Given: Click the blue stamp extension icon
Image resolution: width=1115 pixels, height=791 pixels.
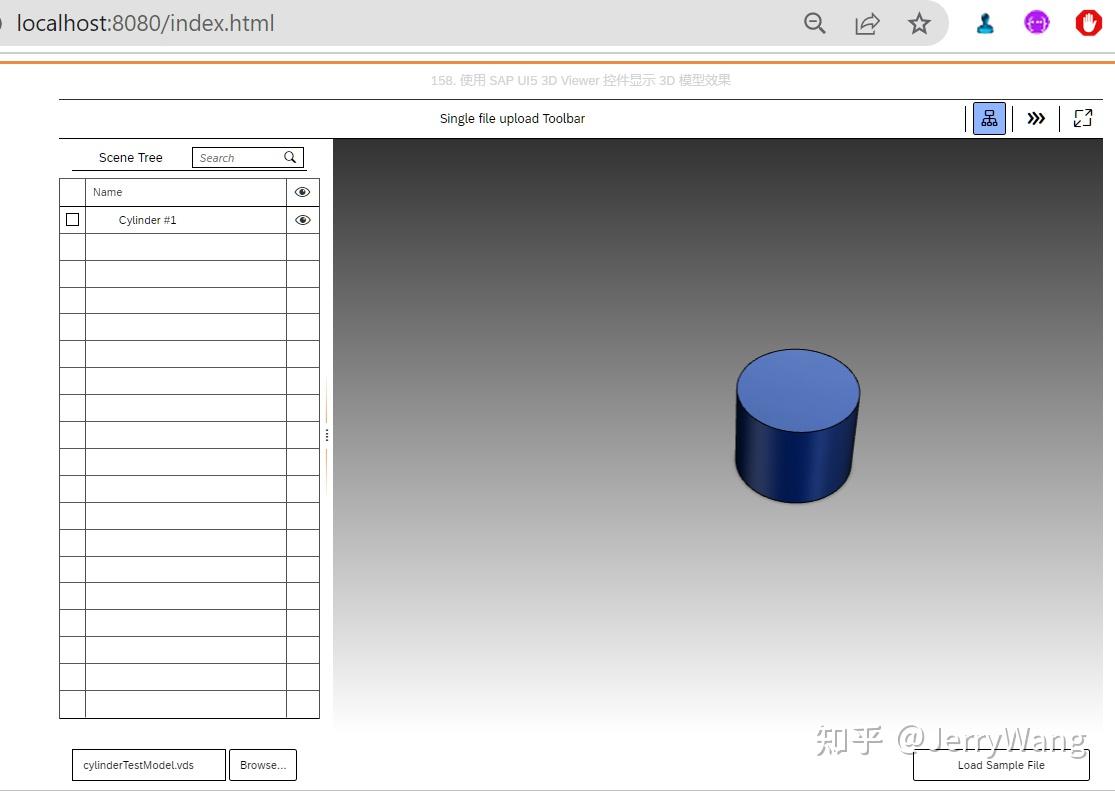Looking at the screenshot, I should click(985, 22).
